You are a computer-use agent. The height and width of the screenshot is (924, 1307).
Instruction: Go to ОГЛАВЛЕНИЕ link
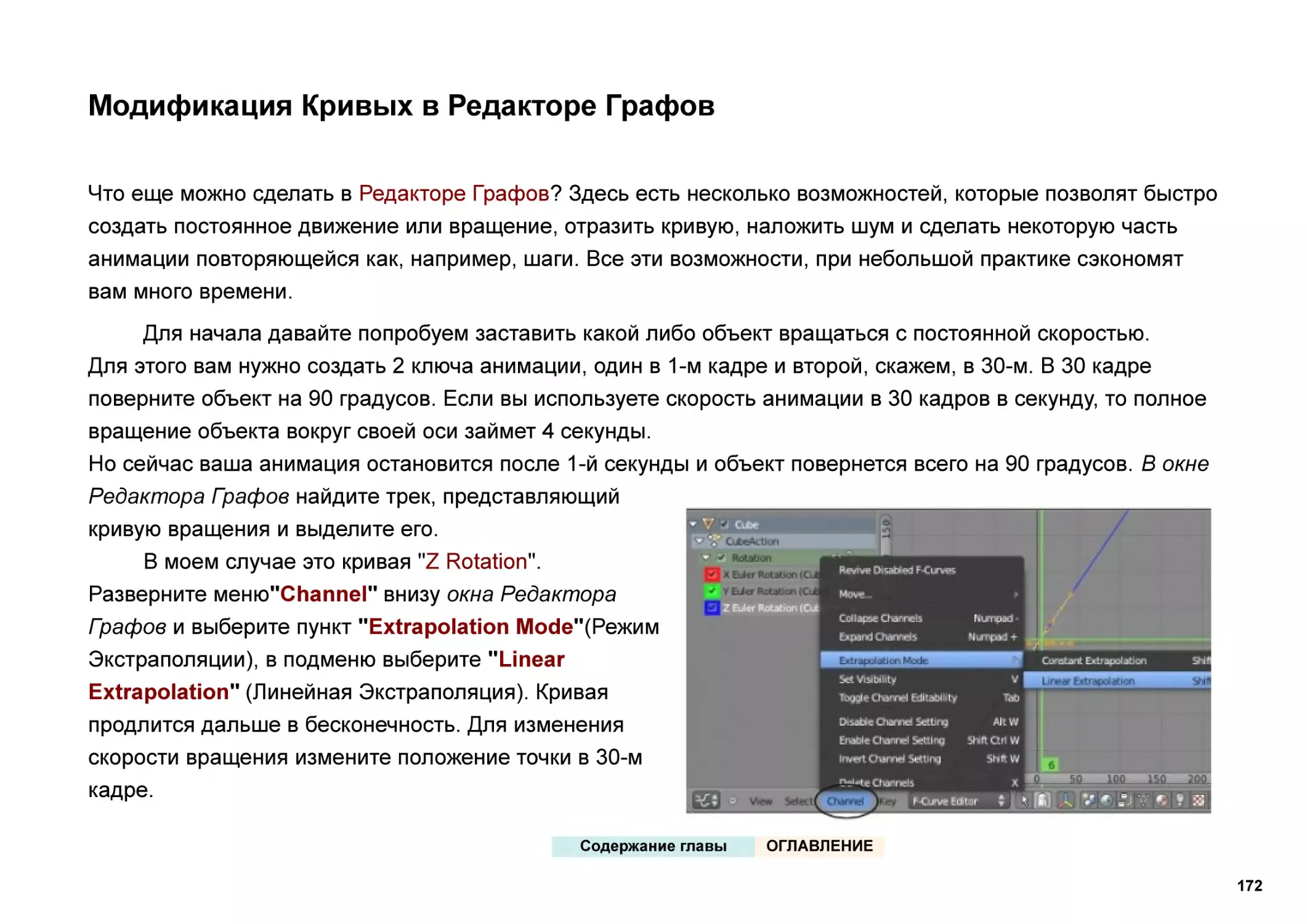pyautogui.click(x=819, y=846)
